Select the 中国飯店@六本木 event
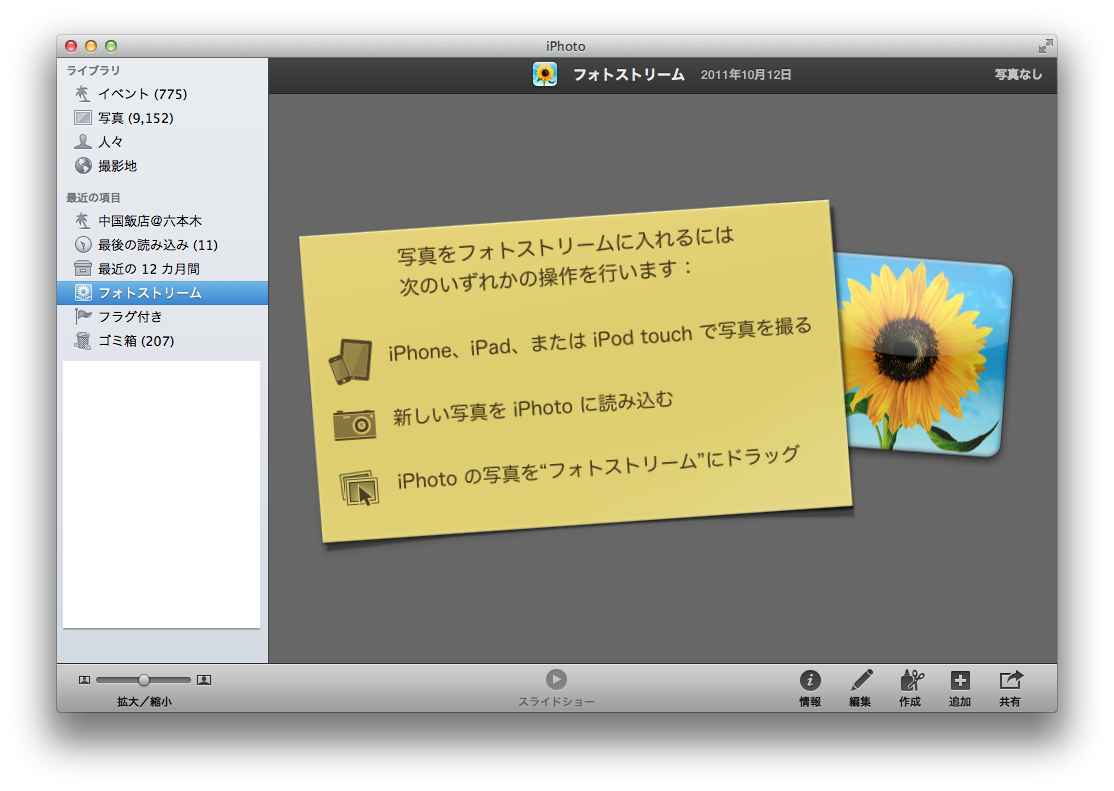This screenshot has height=791, width=1114. coord(162,221)
